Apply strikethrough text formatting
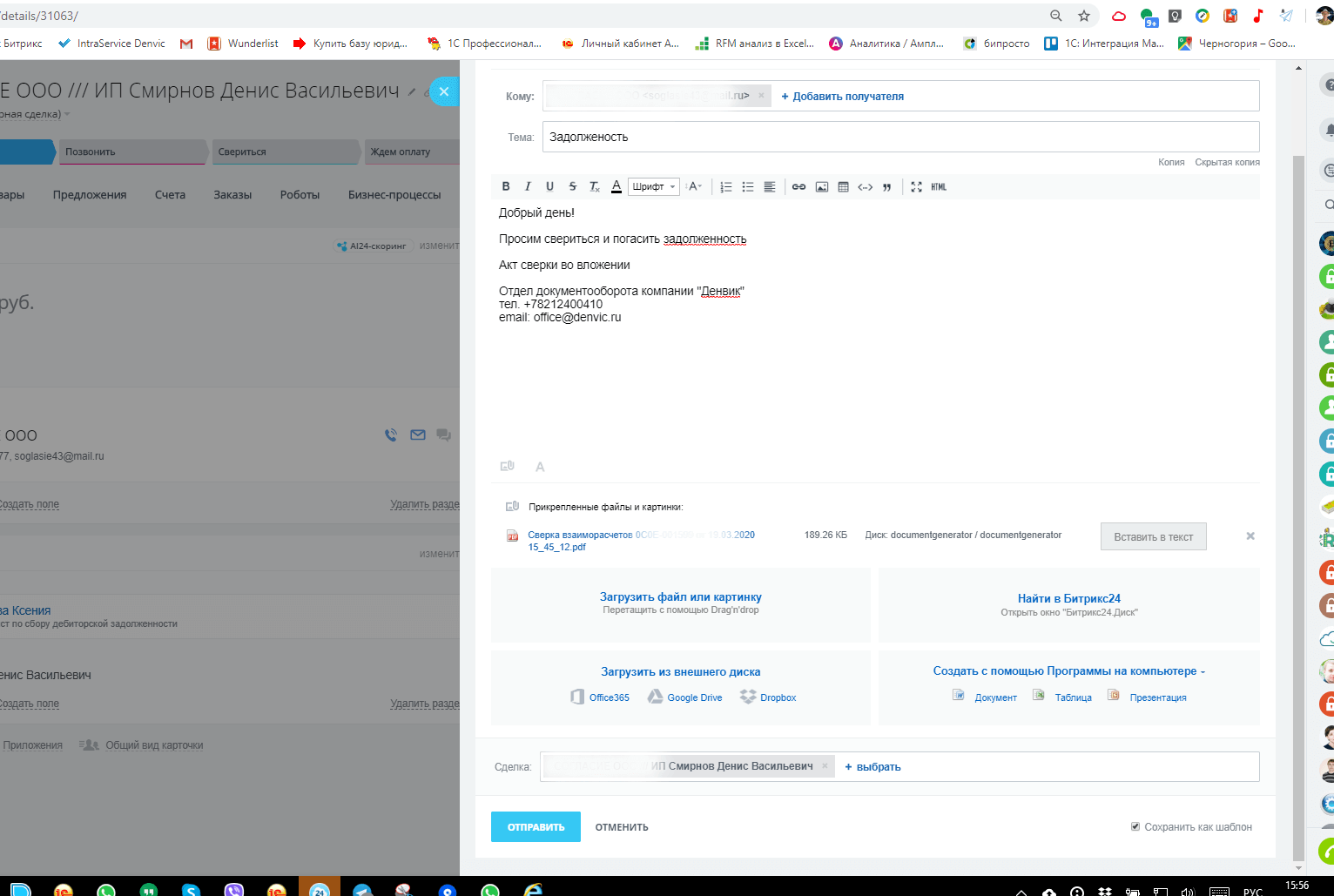 coord(572,186)
